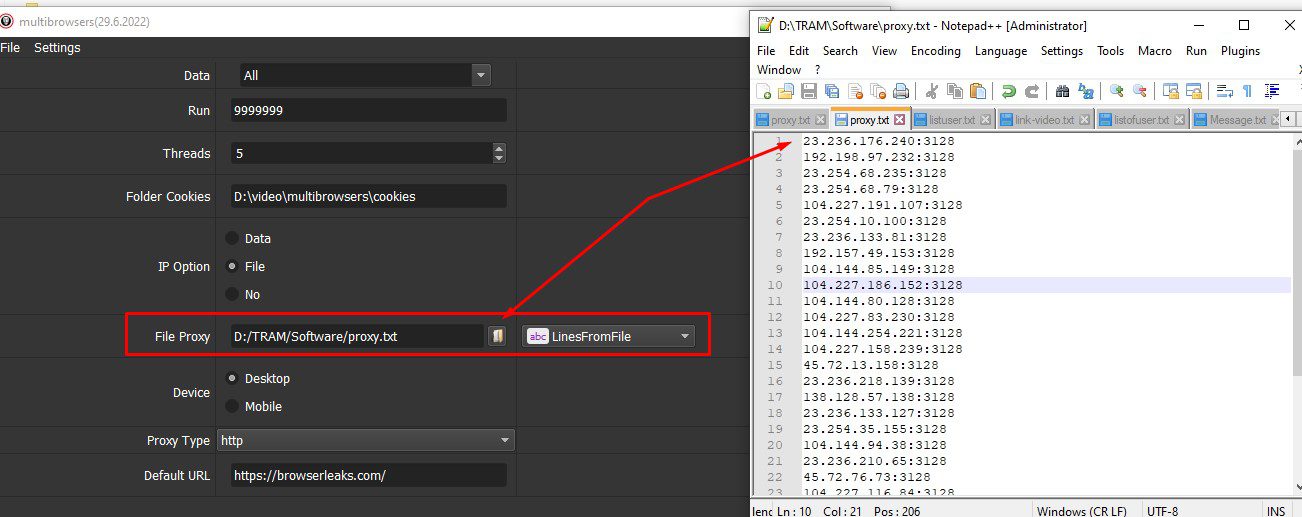
Task: Open Notepad++ Plugins menu
Action: 1240,50
